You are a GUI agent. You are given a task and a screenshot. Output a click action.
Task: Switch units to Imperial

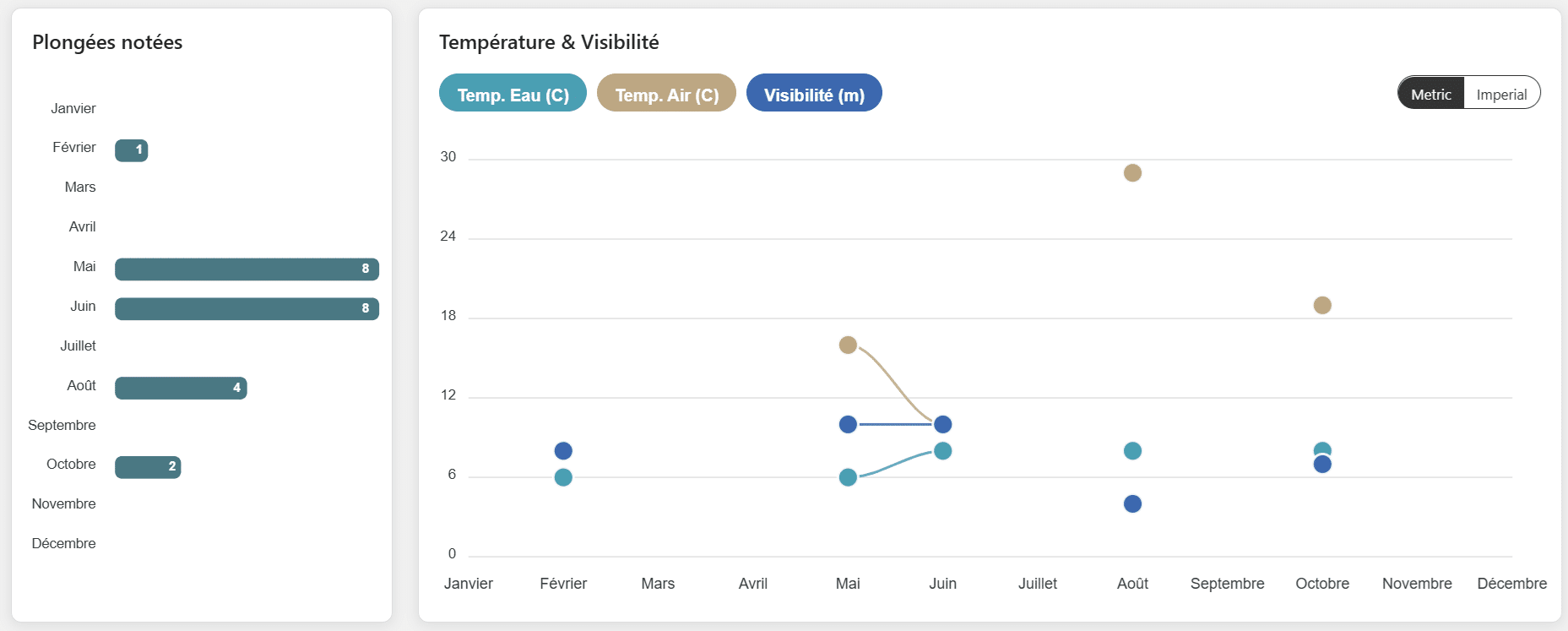tap(1501, 94)
